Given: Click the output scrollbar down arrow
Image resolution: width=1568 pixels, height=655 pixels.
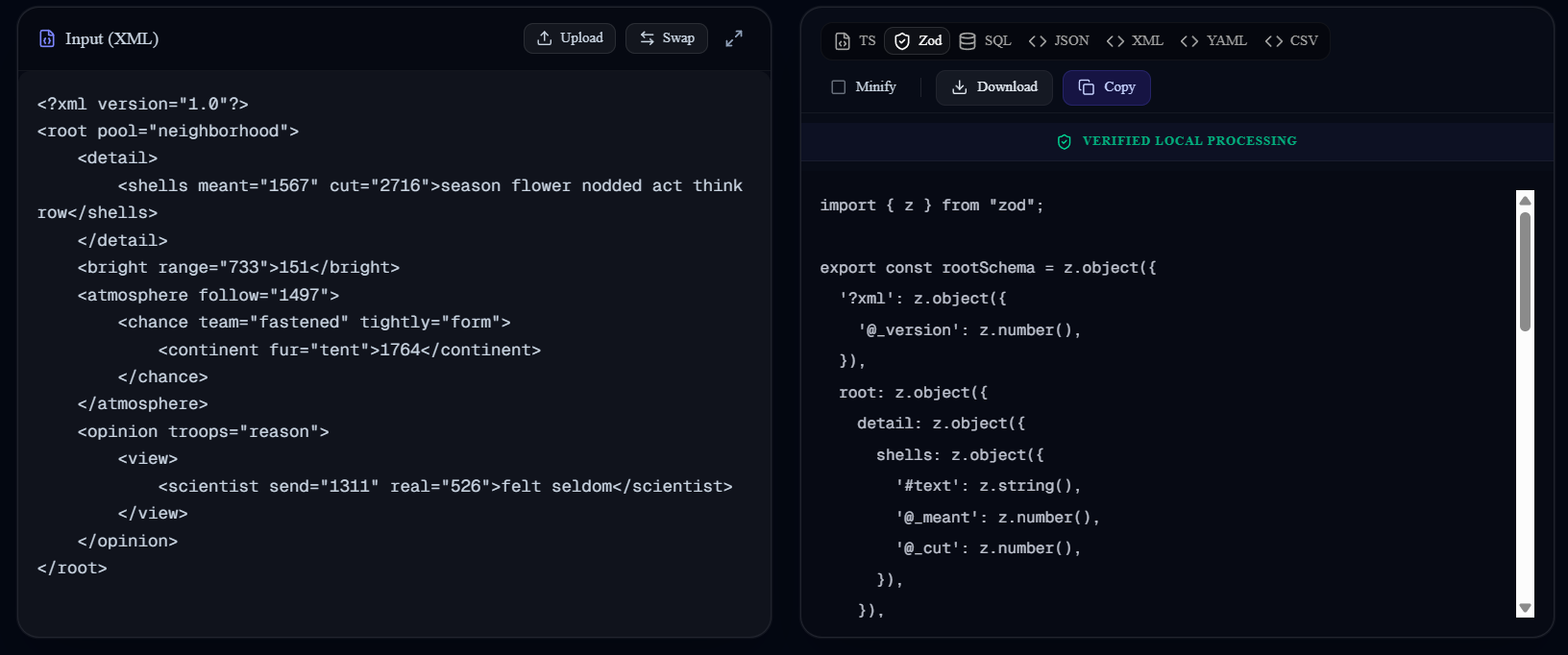Looking at the screenshot, I should point(1525,608).
